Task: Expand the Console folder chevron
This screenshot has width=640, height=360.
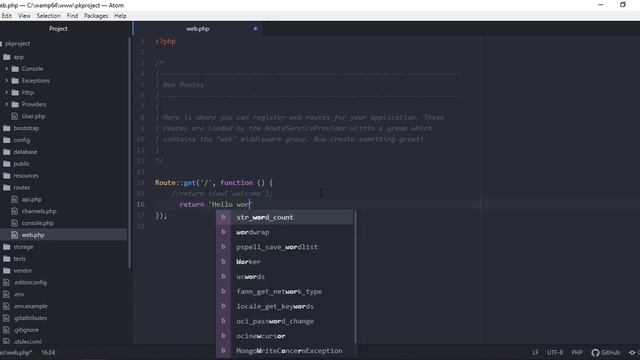Action: point(6,69)
